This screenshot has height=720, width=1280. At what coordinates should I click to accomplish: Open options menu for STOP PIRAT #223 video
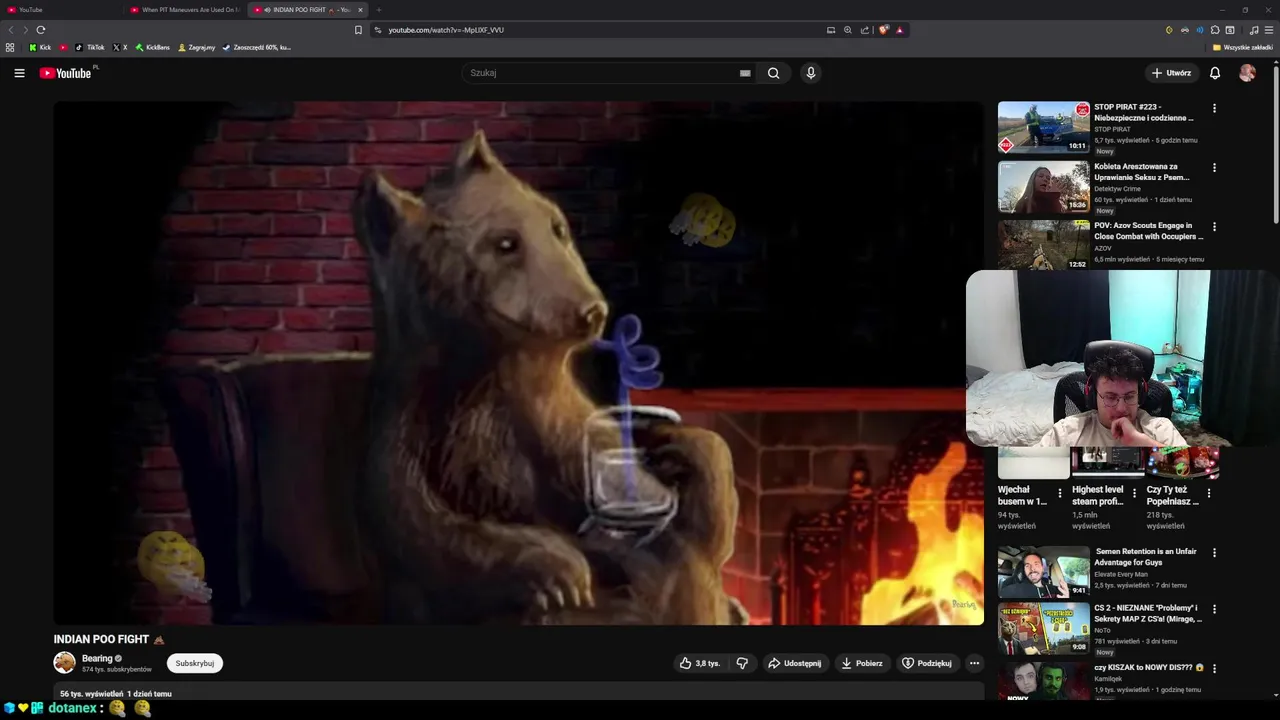click(1215, 108)
